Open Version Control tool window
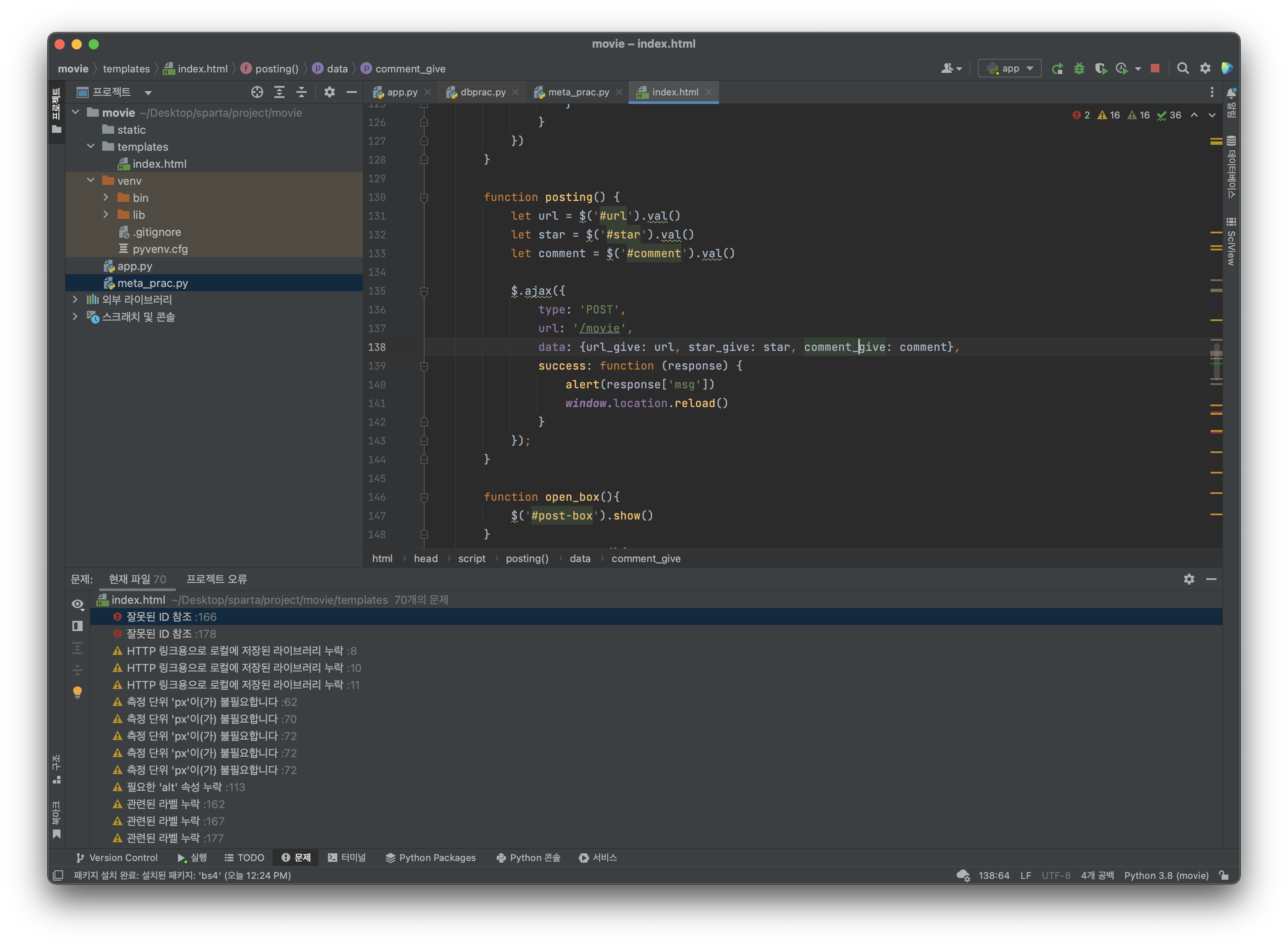Image resolution: width=1288 pixels, height=947 pixels. [117, 858]
